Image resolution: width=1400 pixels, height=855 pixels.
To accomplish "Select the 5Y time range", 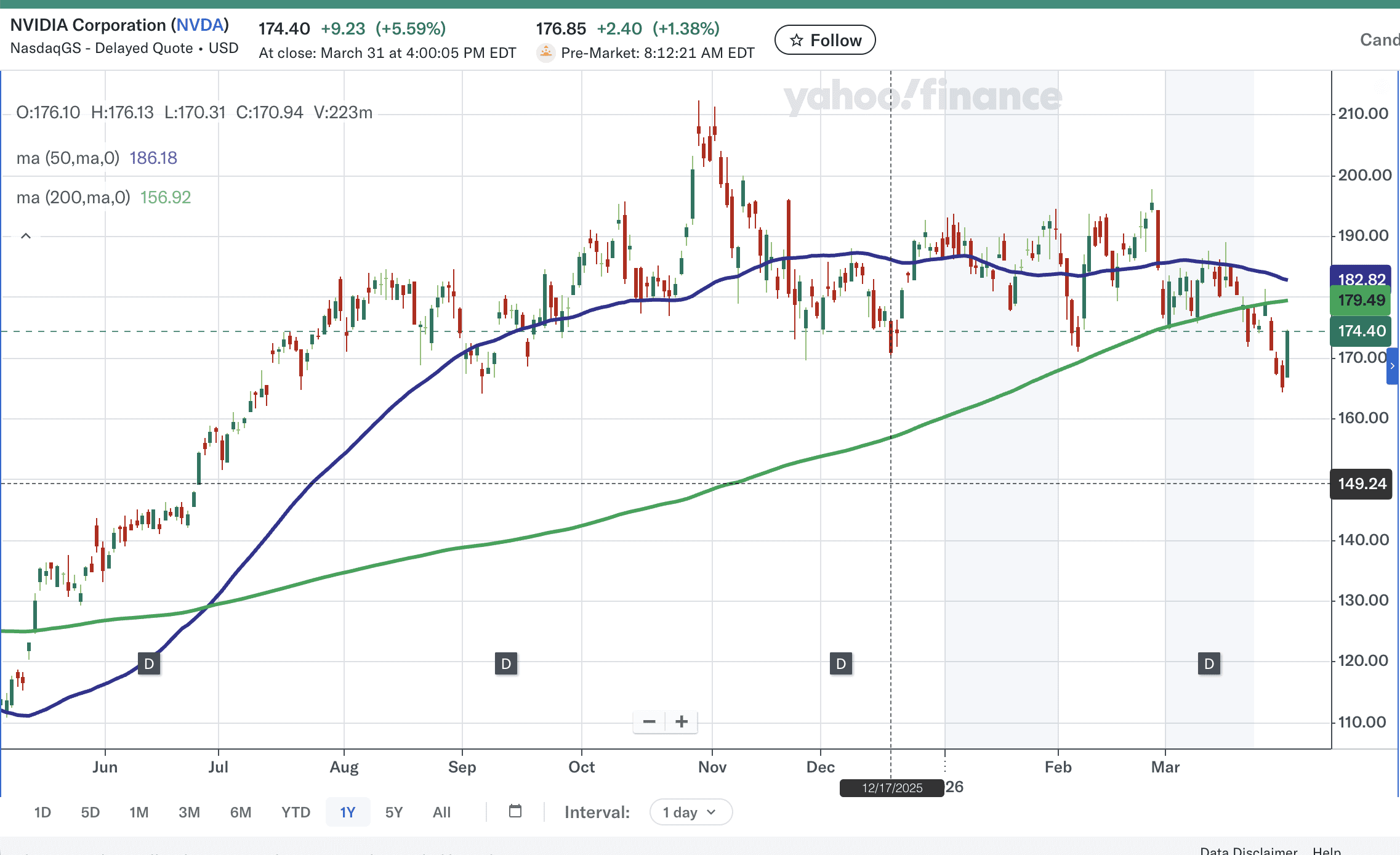I will (394, 812).
